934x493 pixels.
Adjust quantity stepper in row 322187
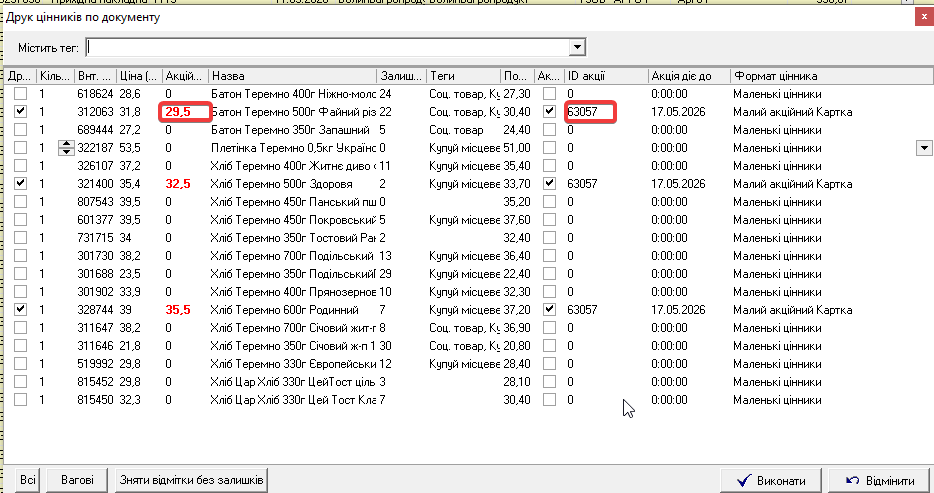coord(66,148)
